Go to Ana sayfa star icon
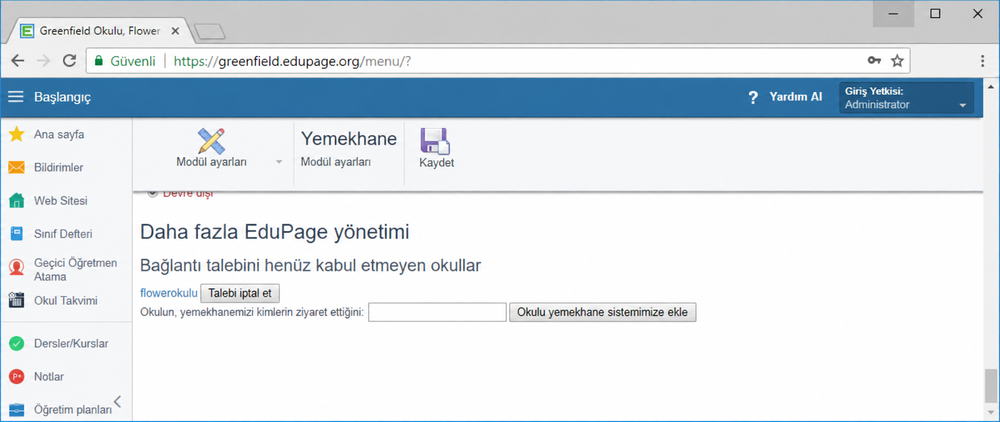1000x422 pixels. 17,135
